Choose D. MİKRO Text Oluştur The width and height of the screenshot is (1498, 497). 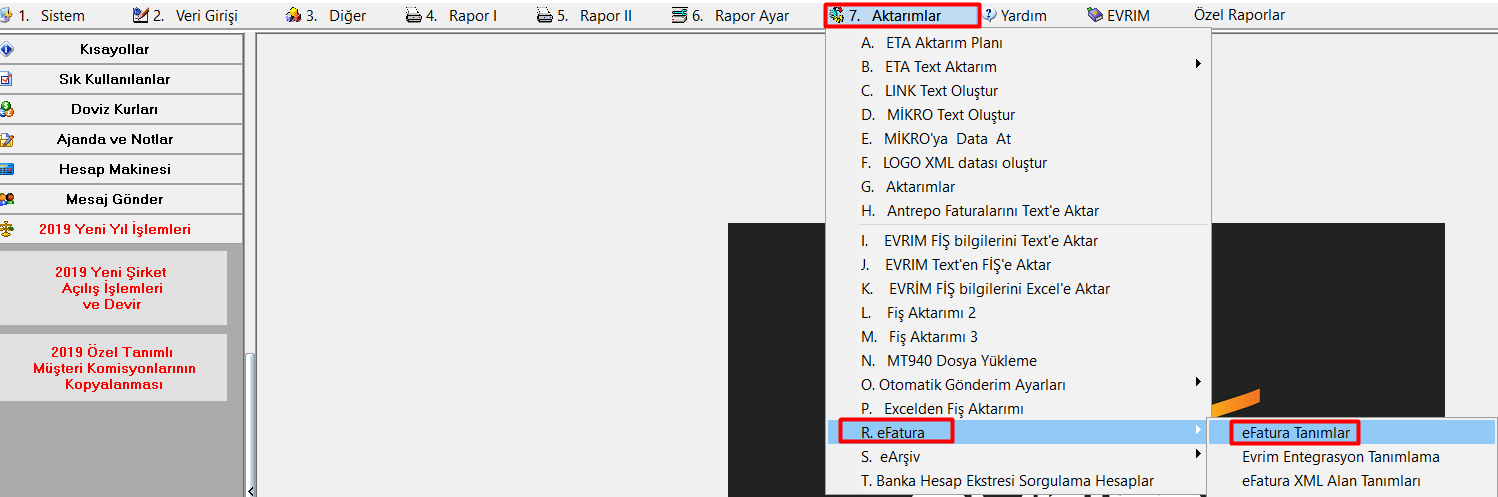point(1018,115)
